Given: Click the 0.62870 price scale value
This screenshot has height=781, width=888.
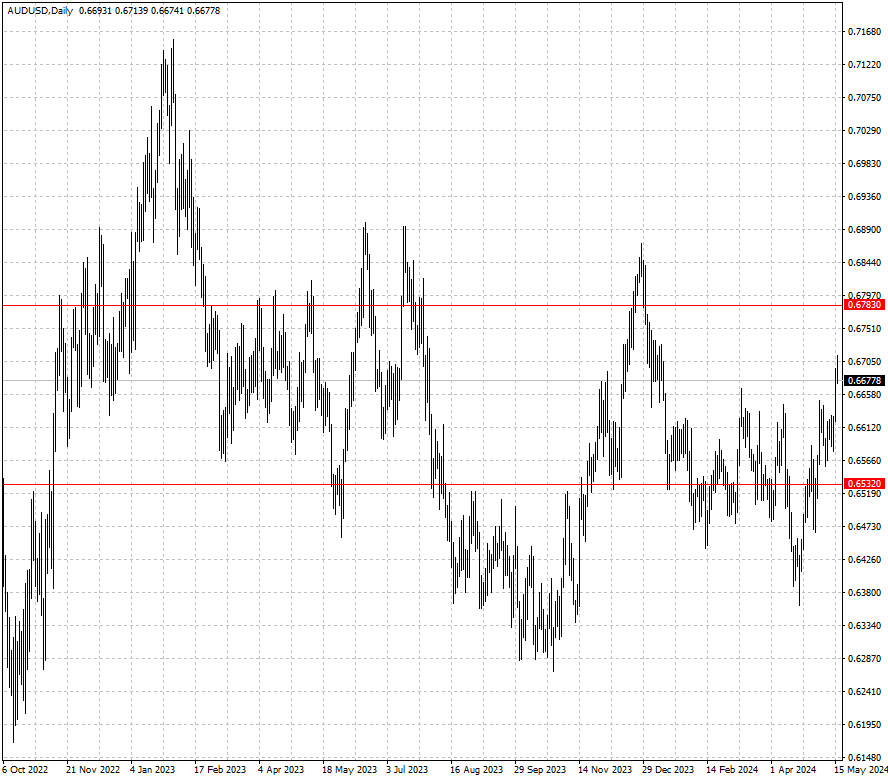Looking at the screenshot, I should click(x=864, y=659).
